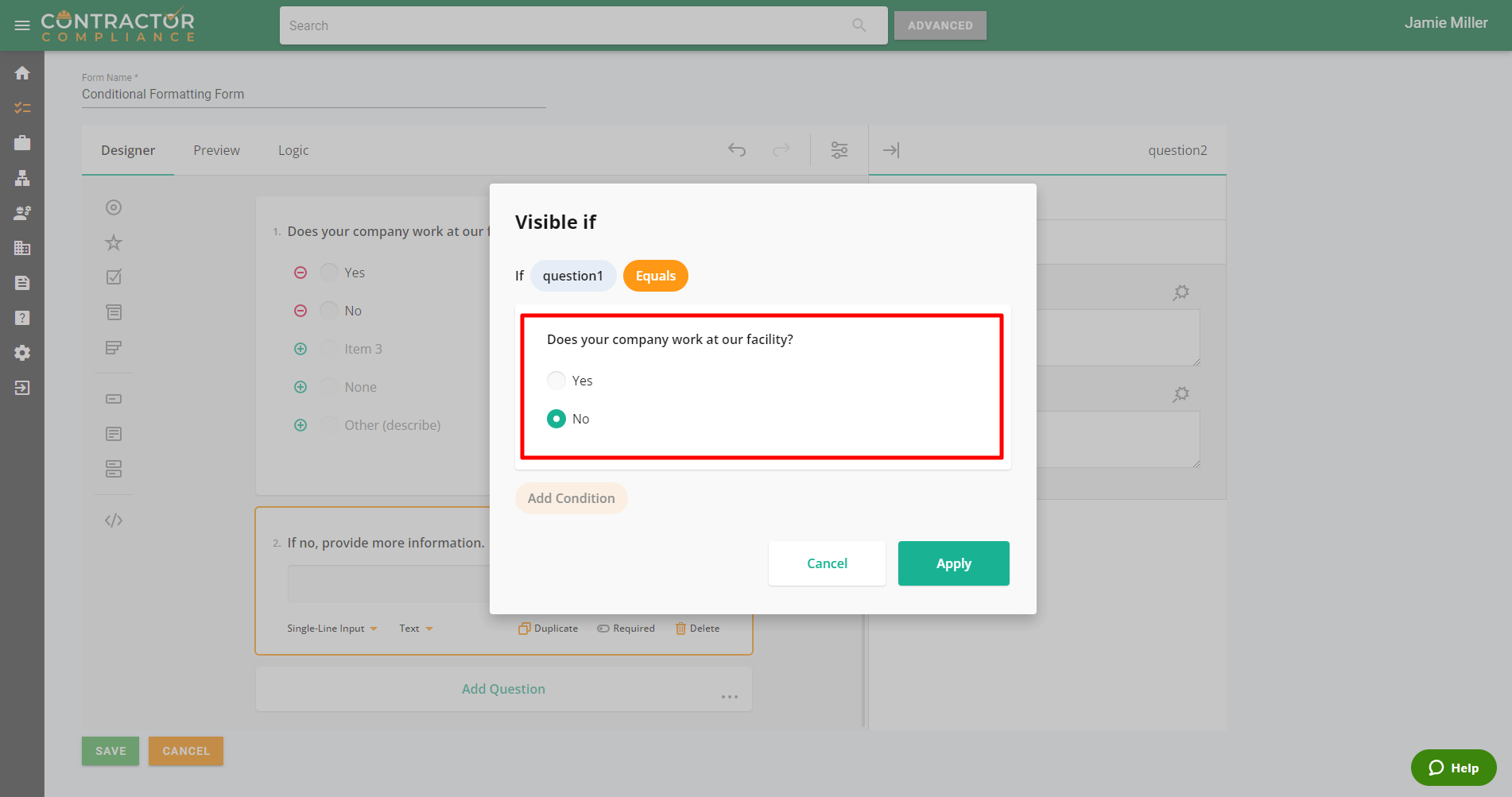The width and height of the screenshot is (1512, 797).
Task: Switch to the Preview tab
Action: (216, 150)
